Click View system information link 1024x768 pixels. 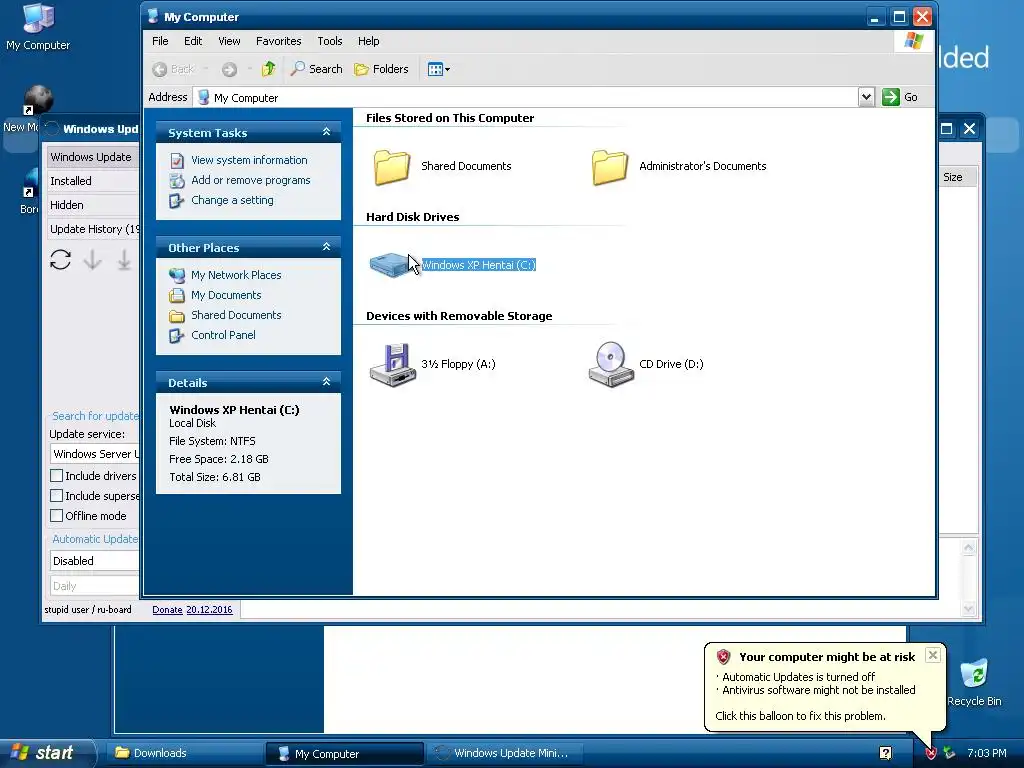point(249,160)
